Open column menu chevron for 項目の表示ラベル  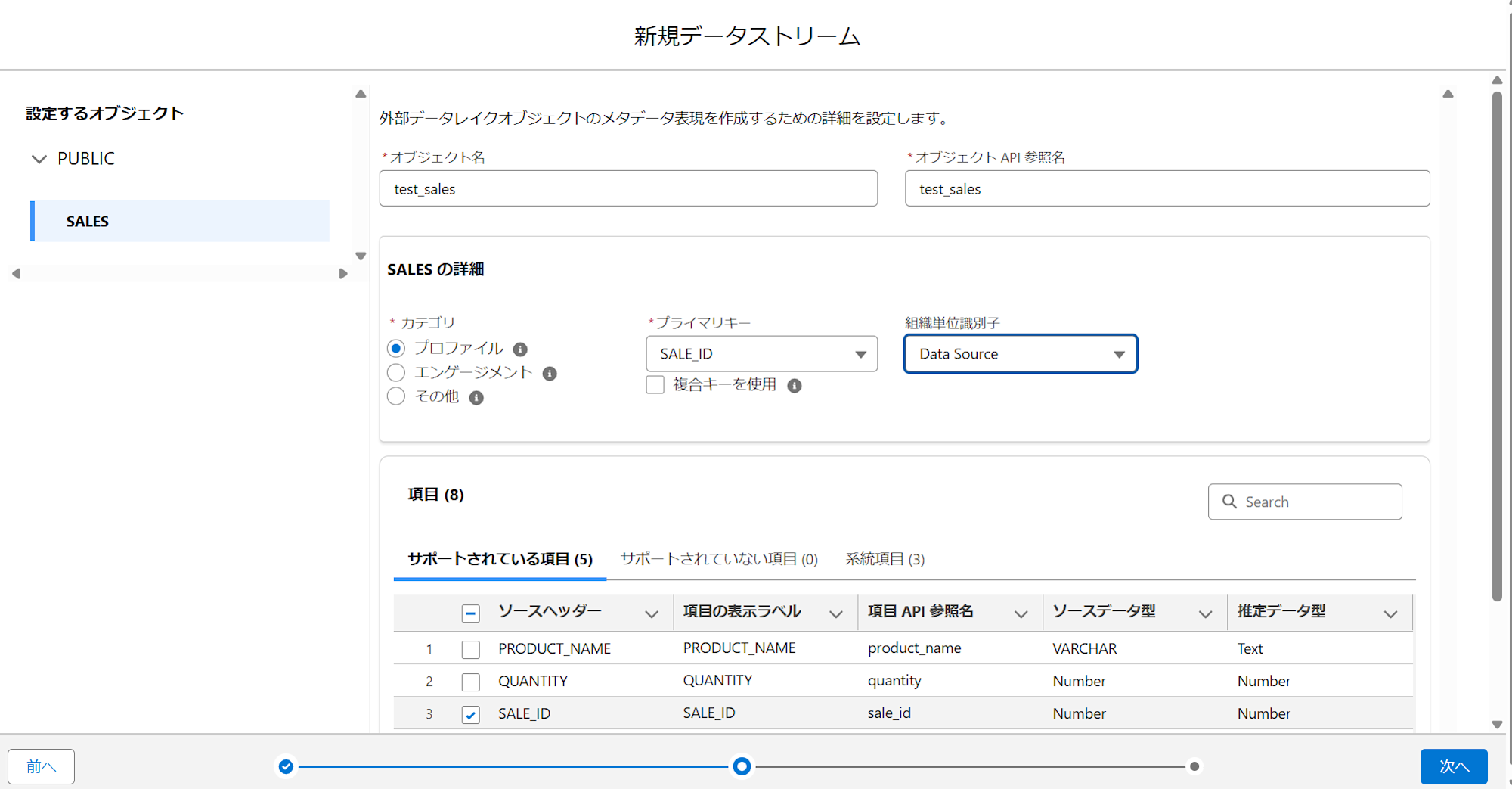tap(835, 614)
